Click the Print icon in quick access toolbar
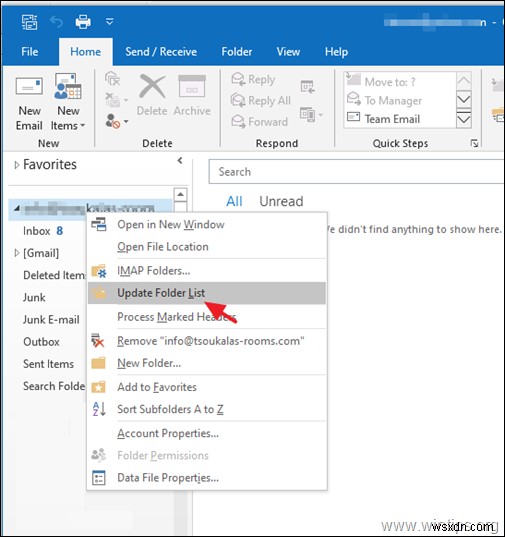The width and height of the screenshot is (505, 537). (x=83, y=22)
